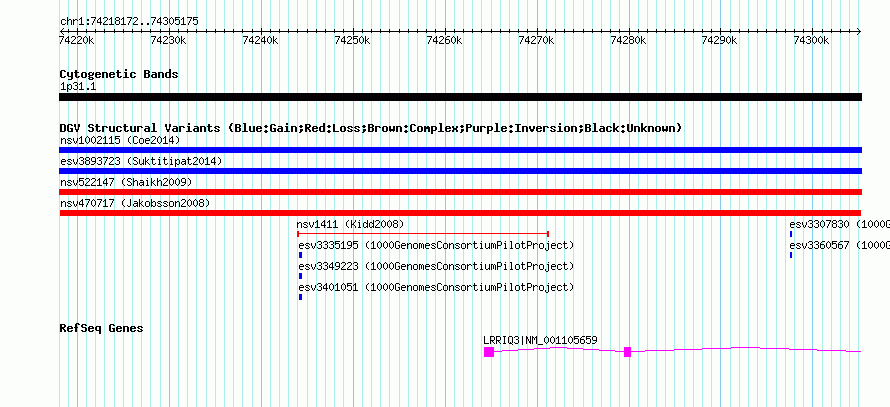
Task: Click the 74220k ruler tick label
Action: 77,40
